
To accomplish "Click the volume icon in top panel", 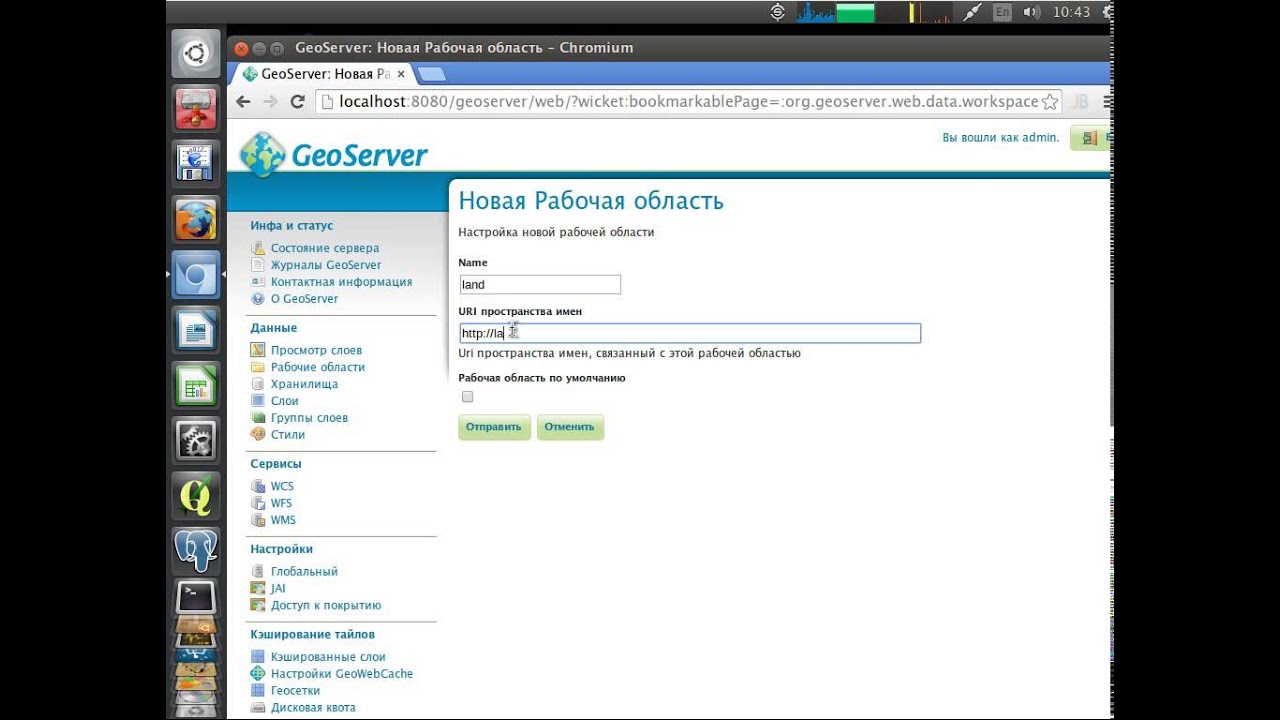I will click(1033, 12).
